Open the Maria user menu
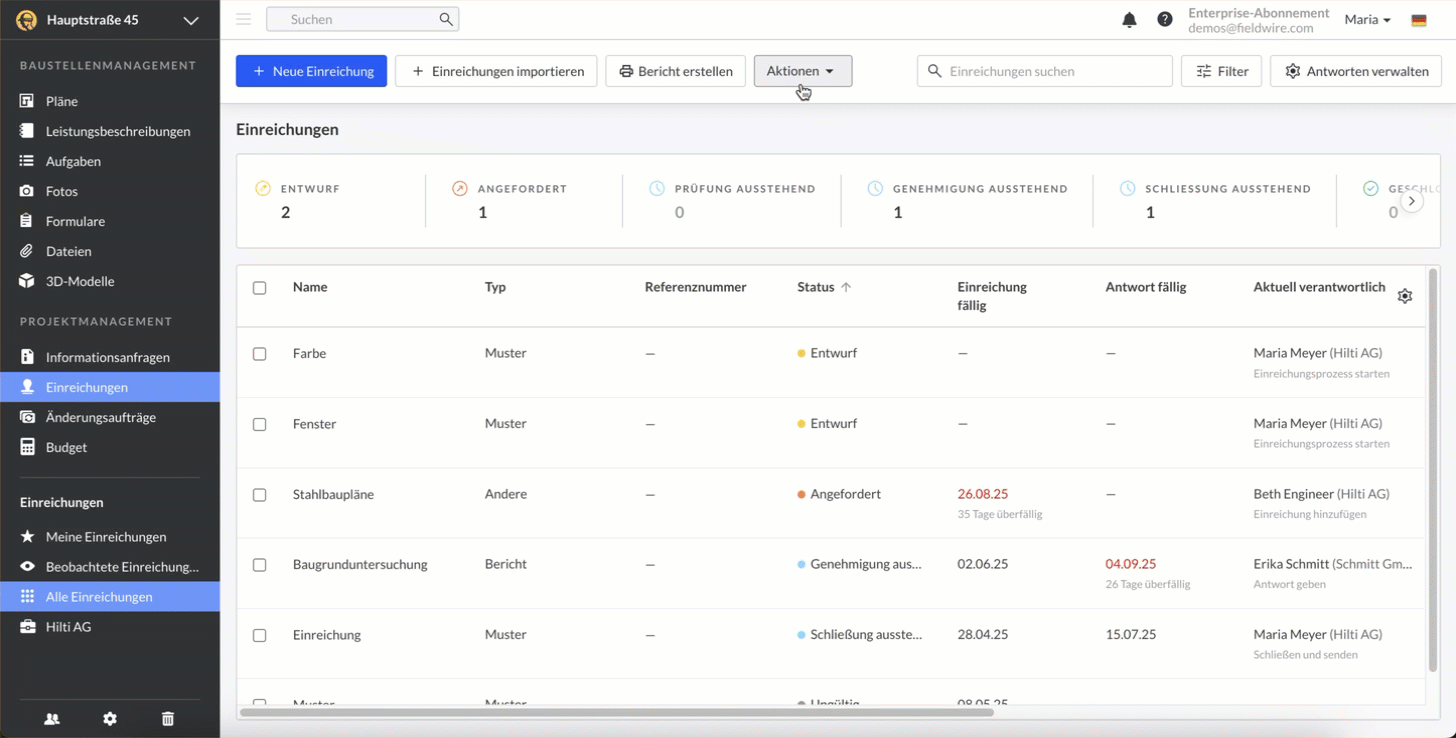Screen dimensions: 1456x738 [1367, 20]
